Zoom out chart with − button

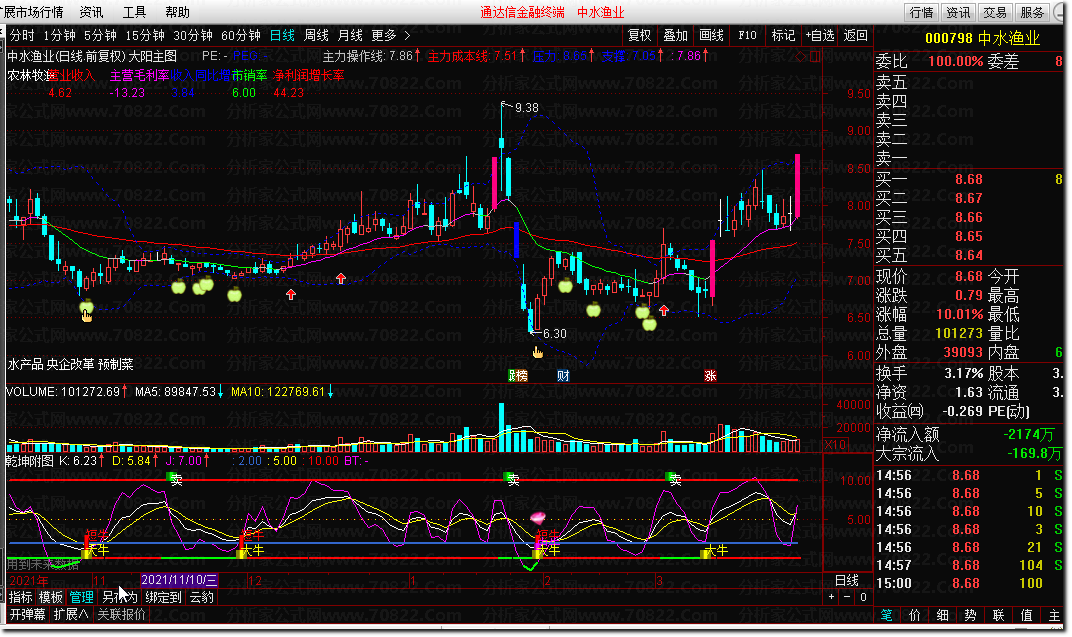click(847, 597)
